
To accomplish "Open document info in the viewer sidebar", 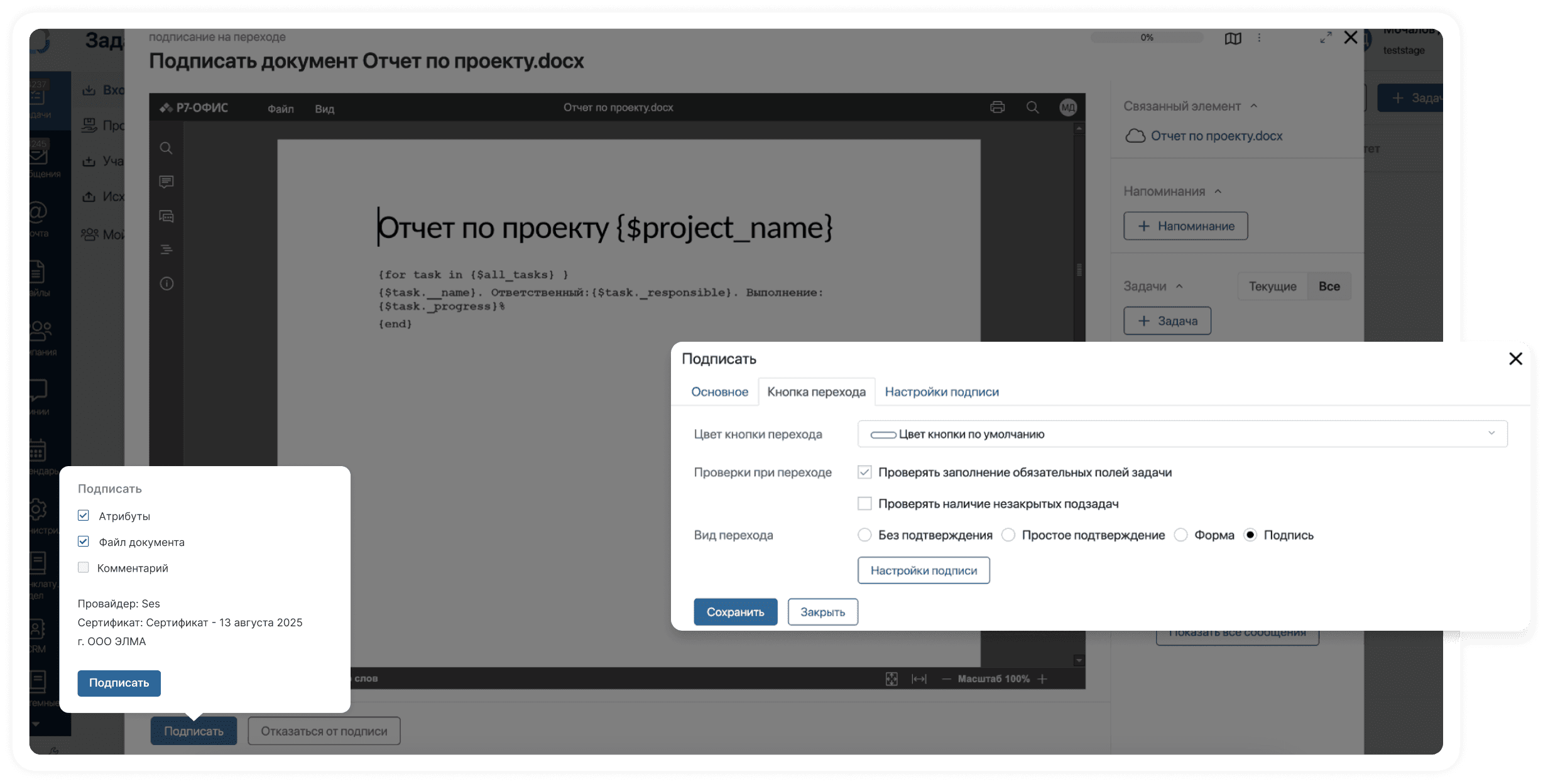I will [166, 284].
